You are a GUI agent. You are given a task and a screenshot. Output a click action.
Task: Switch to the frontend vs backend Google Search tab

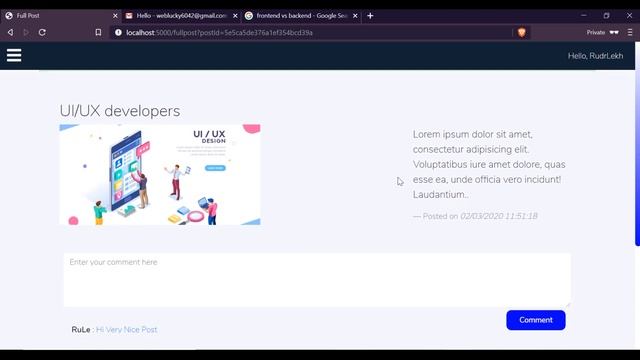(301, 16)
